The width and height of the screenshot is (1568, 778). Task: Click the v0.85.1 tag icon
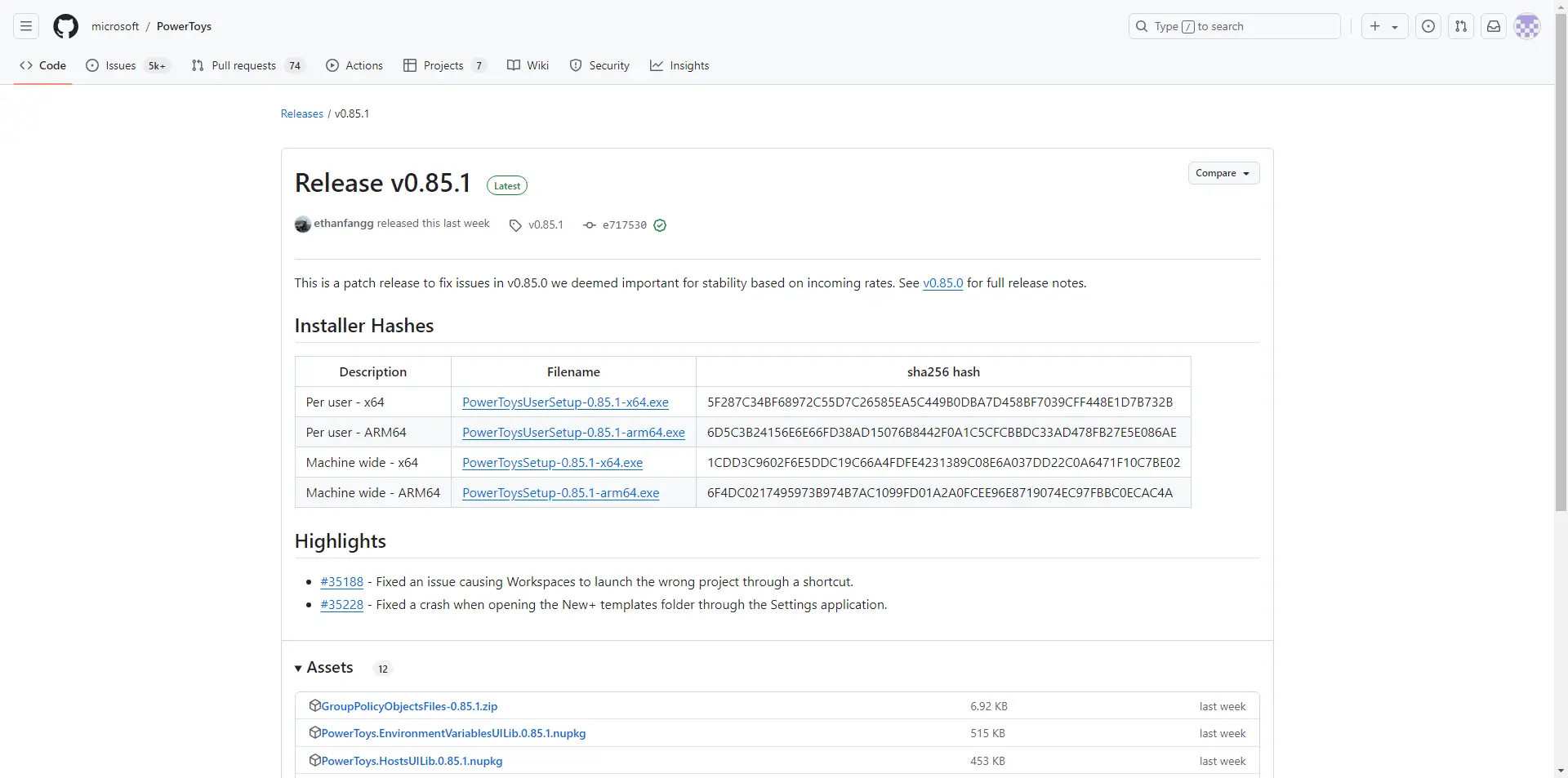(515, 225)
